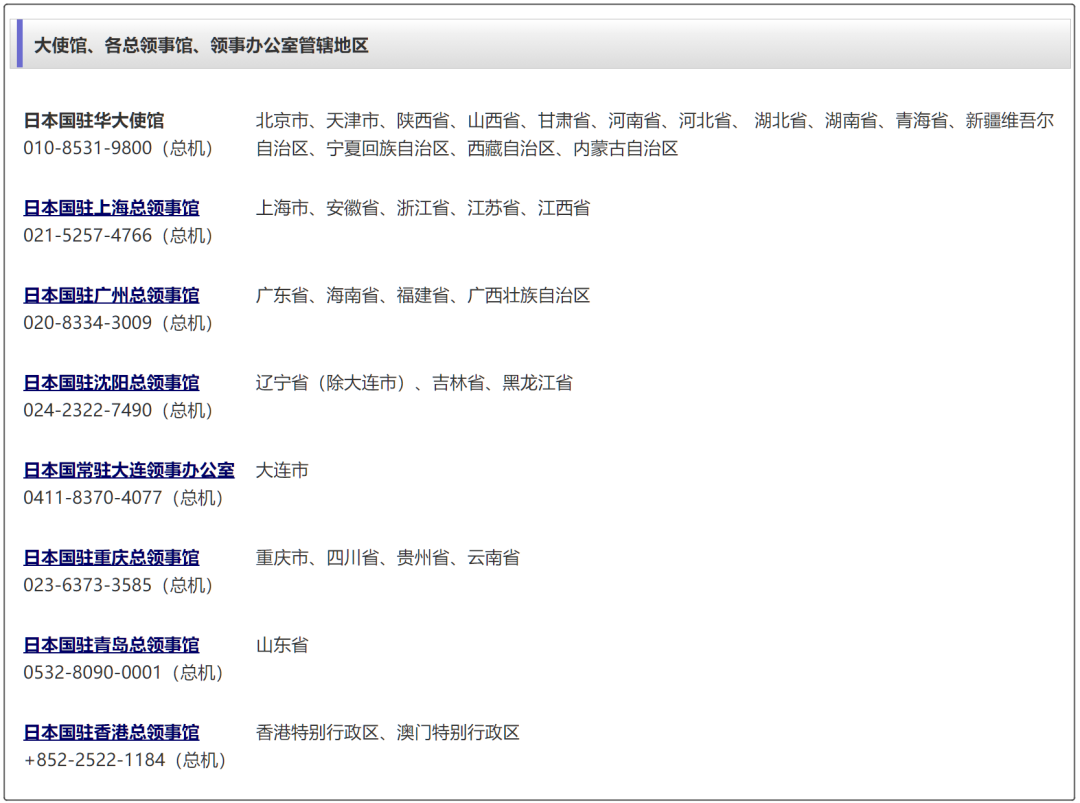Click the 日本国驻沈阳总领事馆 link
This screenshot has height=803, width=1080.
click(111, 383)
